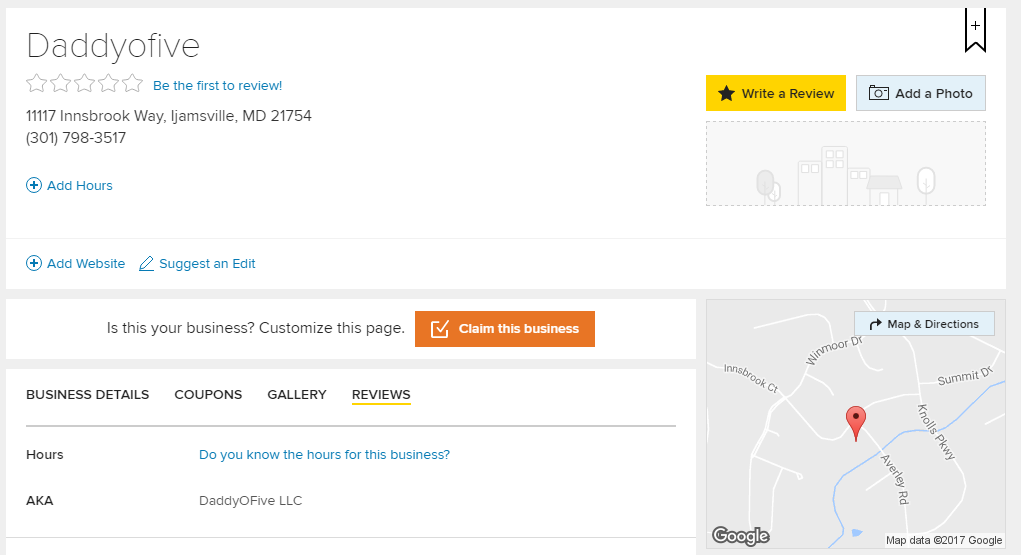The height and width of the screenshot is (555, 1021).
Task: Click the Knolls Pkwy label on map
Action: [936, 433]
